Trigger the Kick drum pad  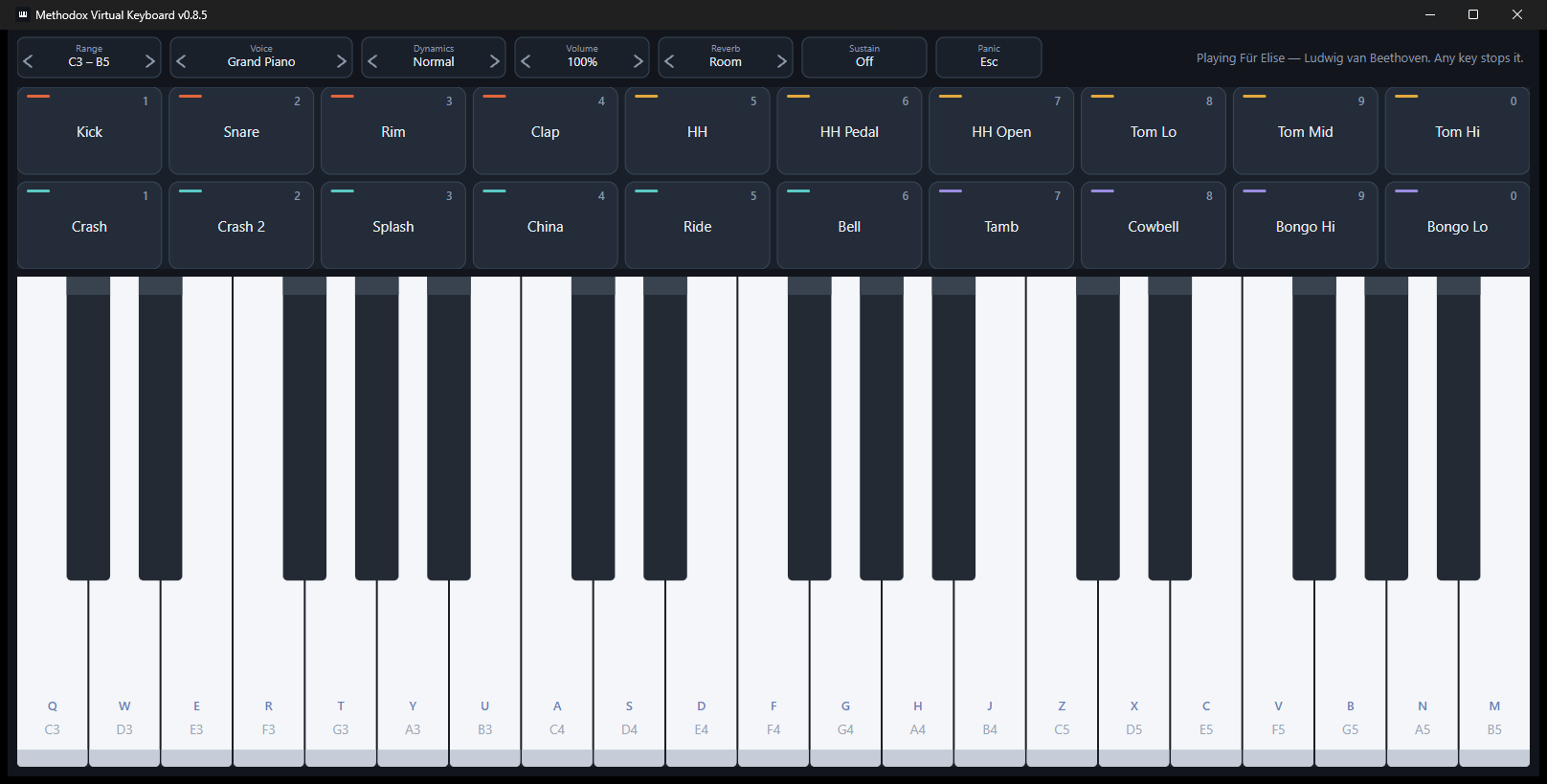[x=89, y=131]
